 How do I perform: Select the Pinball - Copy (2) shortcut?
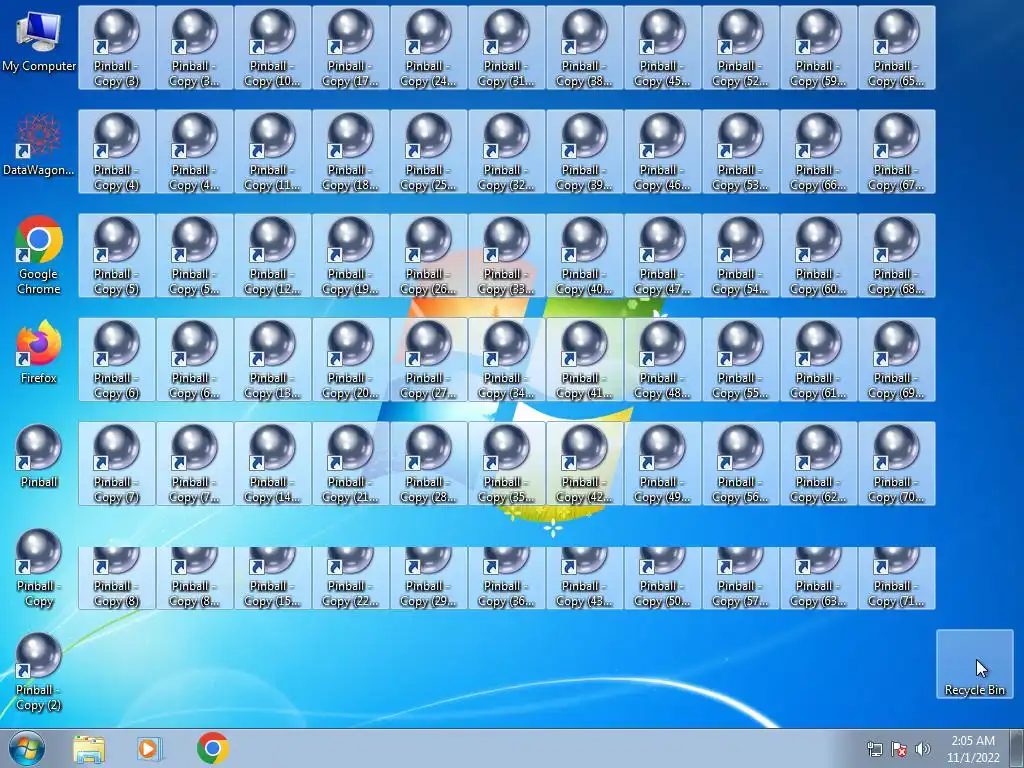pos(39,673)
